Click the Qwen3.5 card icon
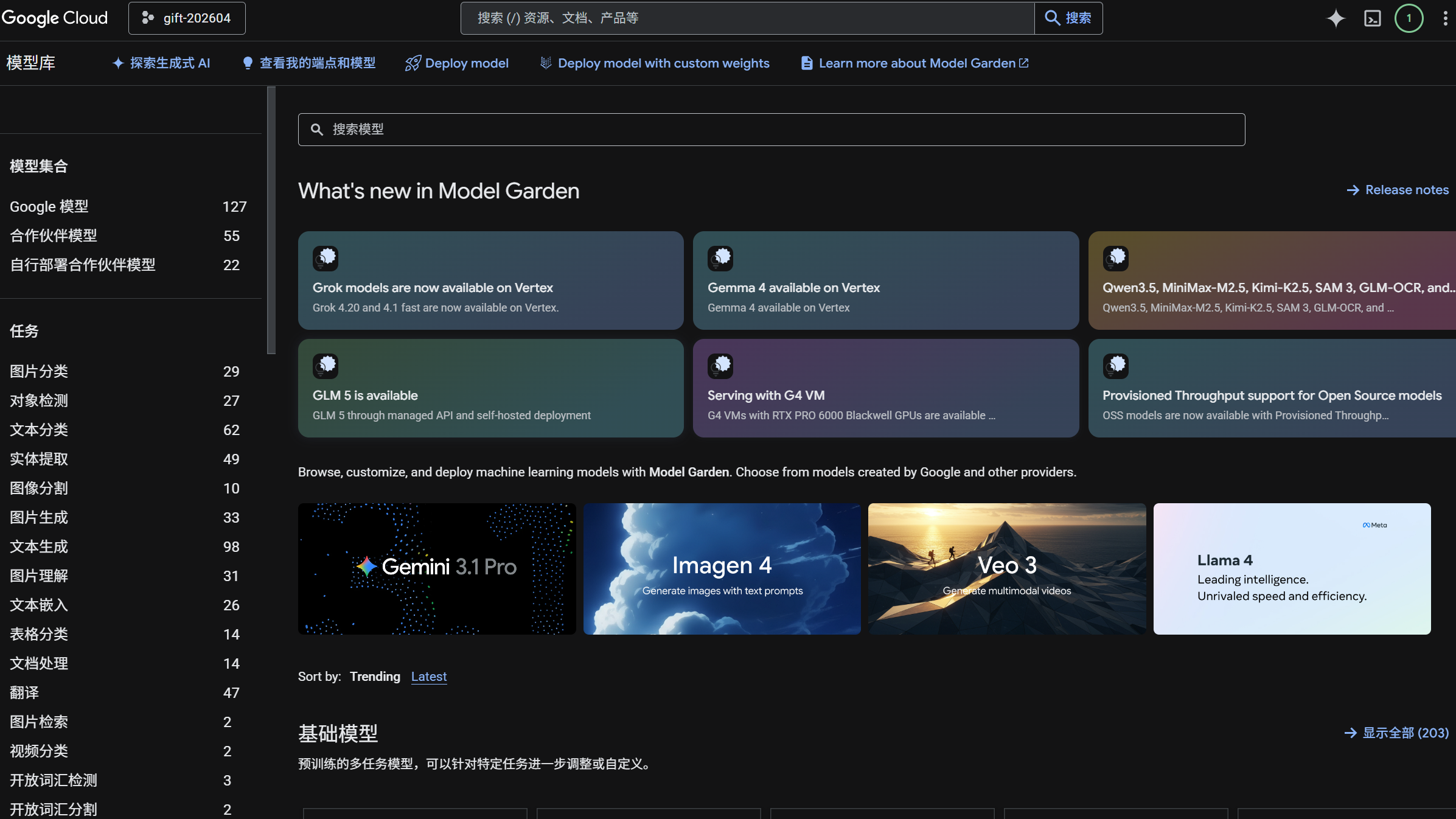The width and height of the screenshot is (1456, 819). [x=1115, y=258]
